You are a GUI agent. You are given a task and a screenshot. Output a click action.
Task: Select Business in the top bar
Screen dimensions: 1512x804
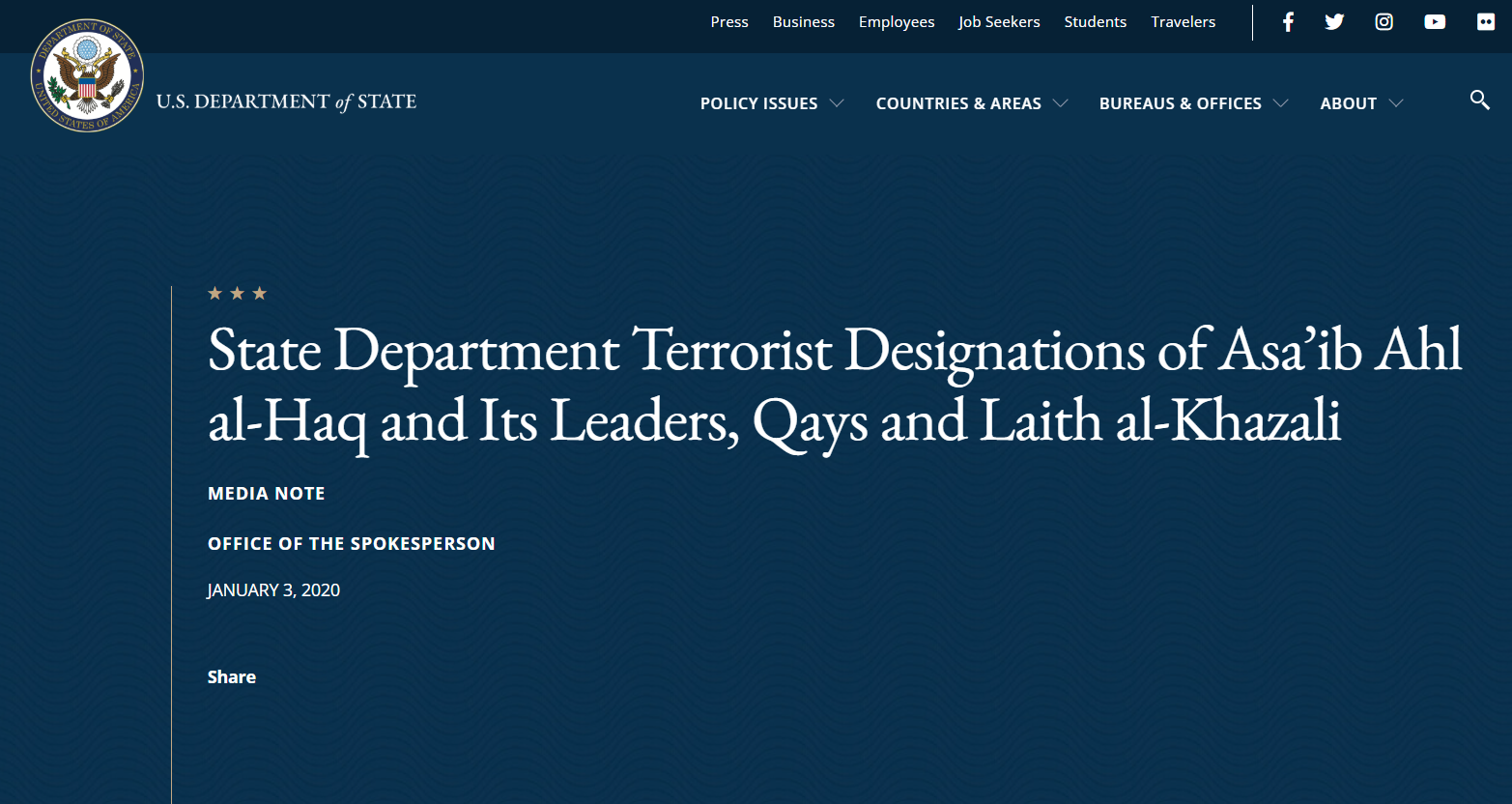(x=803, y=22)
